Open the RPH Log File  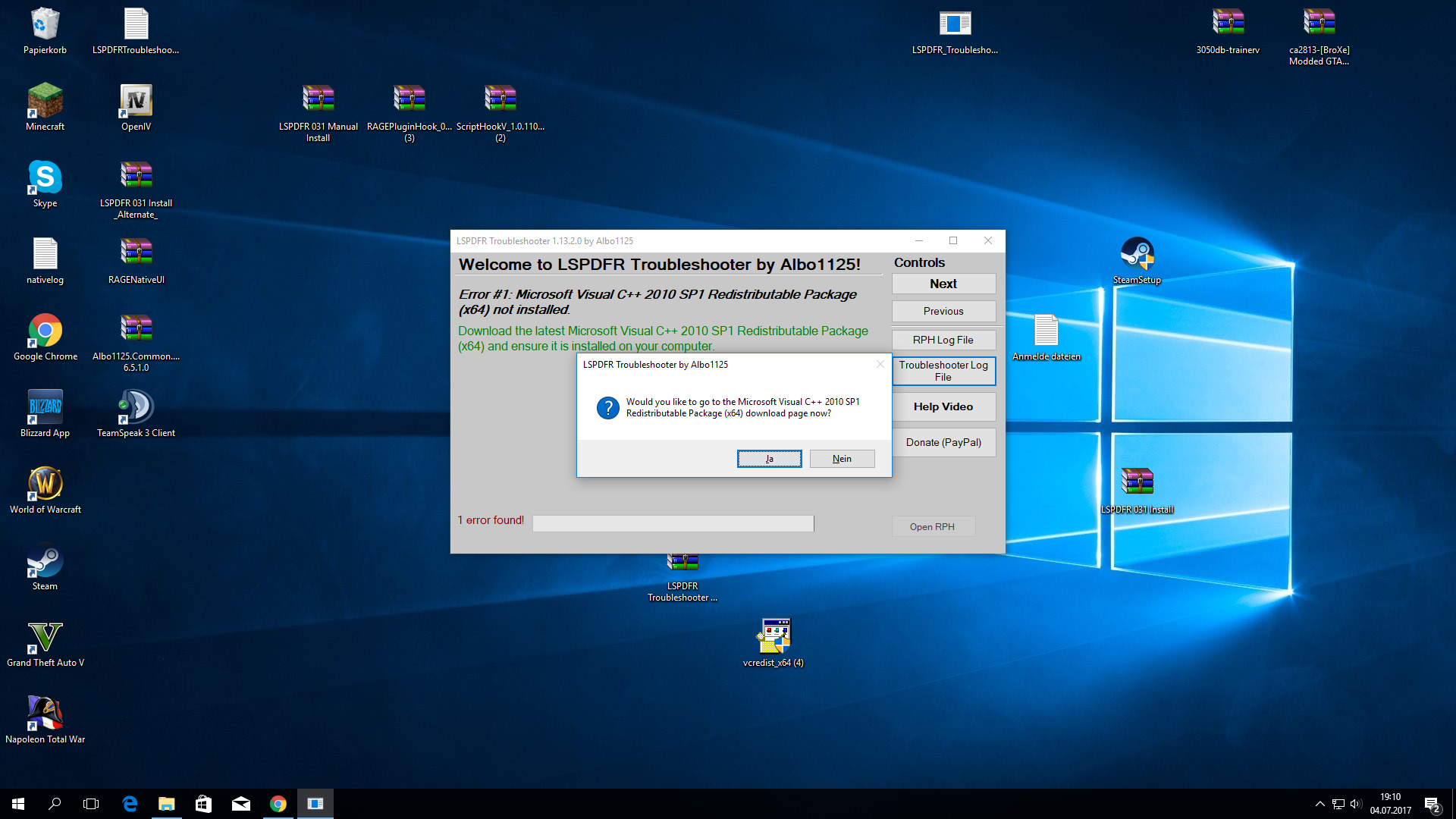943,340
